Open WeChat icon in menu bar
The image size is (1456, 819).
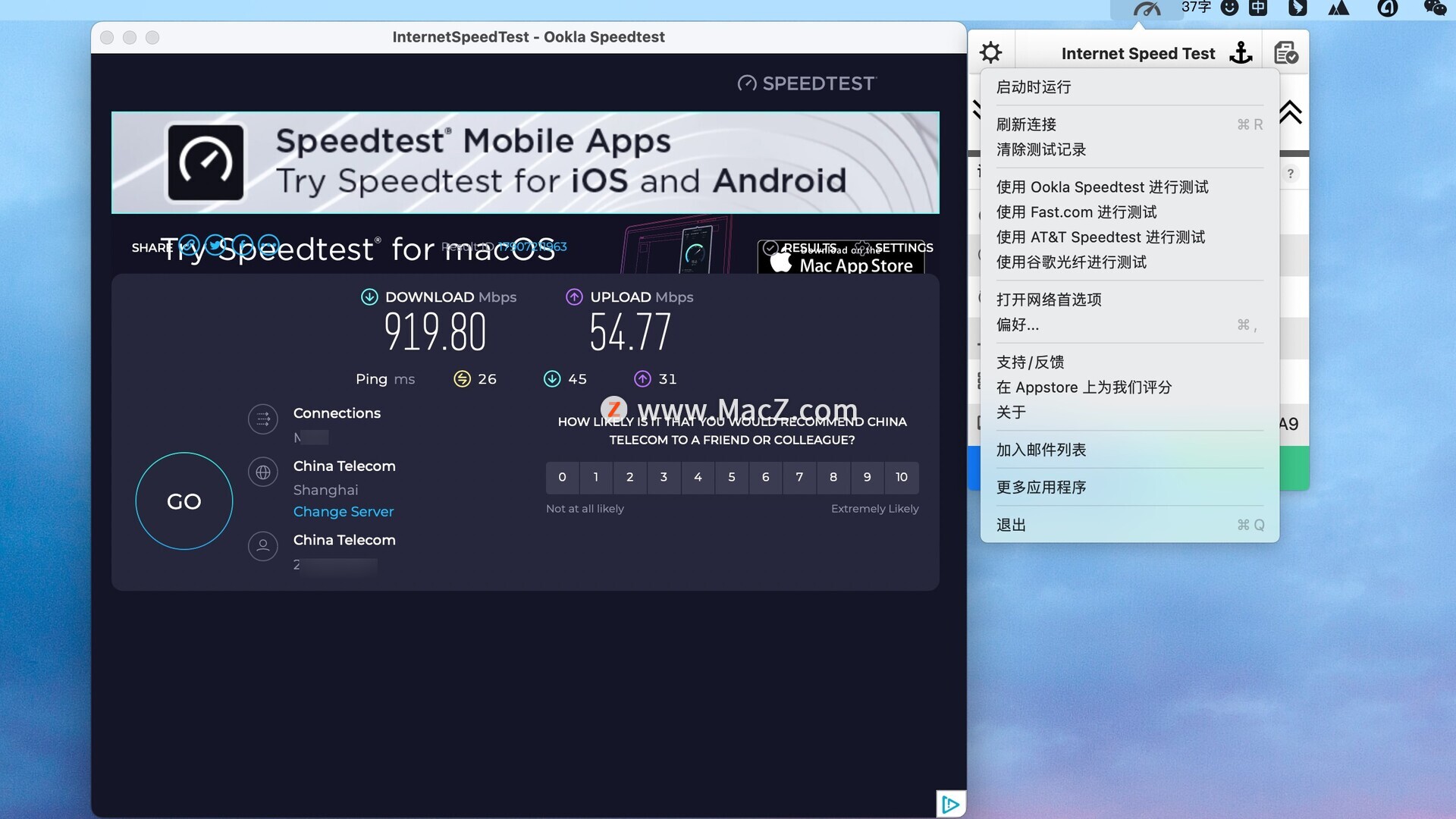(1435, 8)
